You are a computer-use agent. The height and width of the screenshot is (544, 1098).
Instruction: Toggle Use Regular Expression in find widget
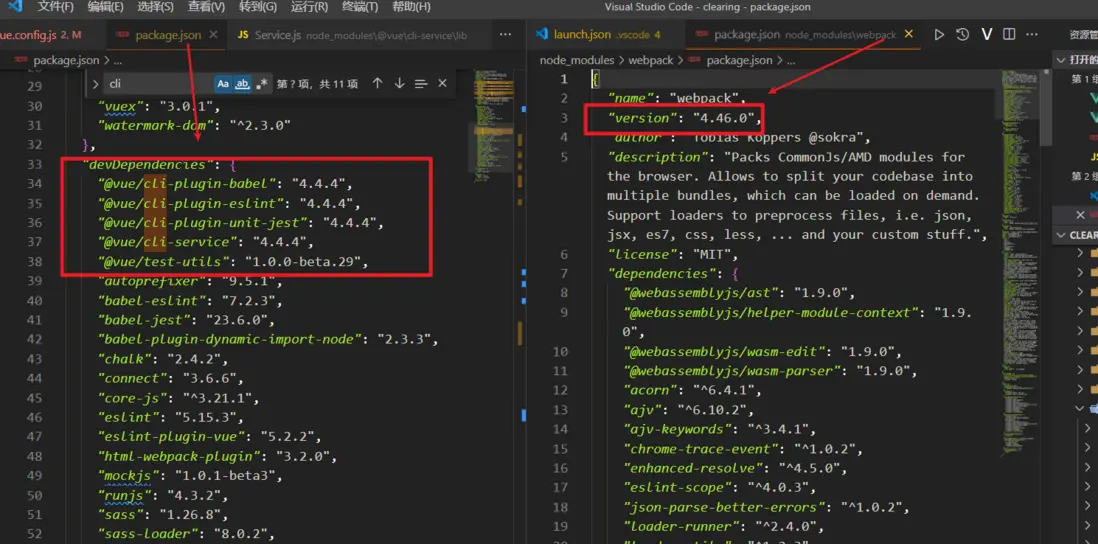[262, 84]
